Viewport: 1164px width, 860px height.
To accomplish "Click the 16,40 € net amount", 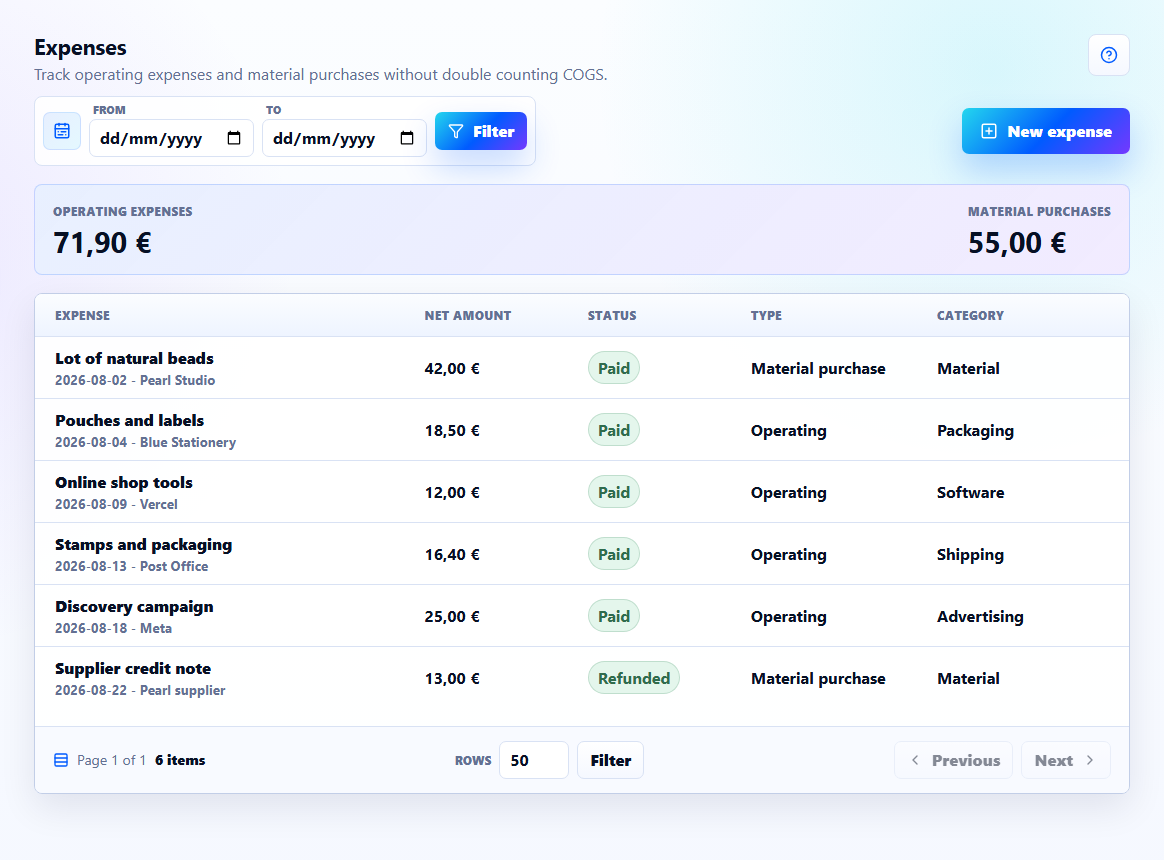I will 452,554.
